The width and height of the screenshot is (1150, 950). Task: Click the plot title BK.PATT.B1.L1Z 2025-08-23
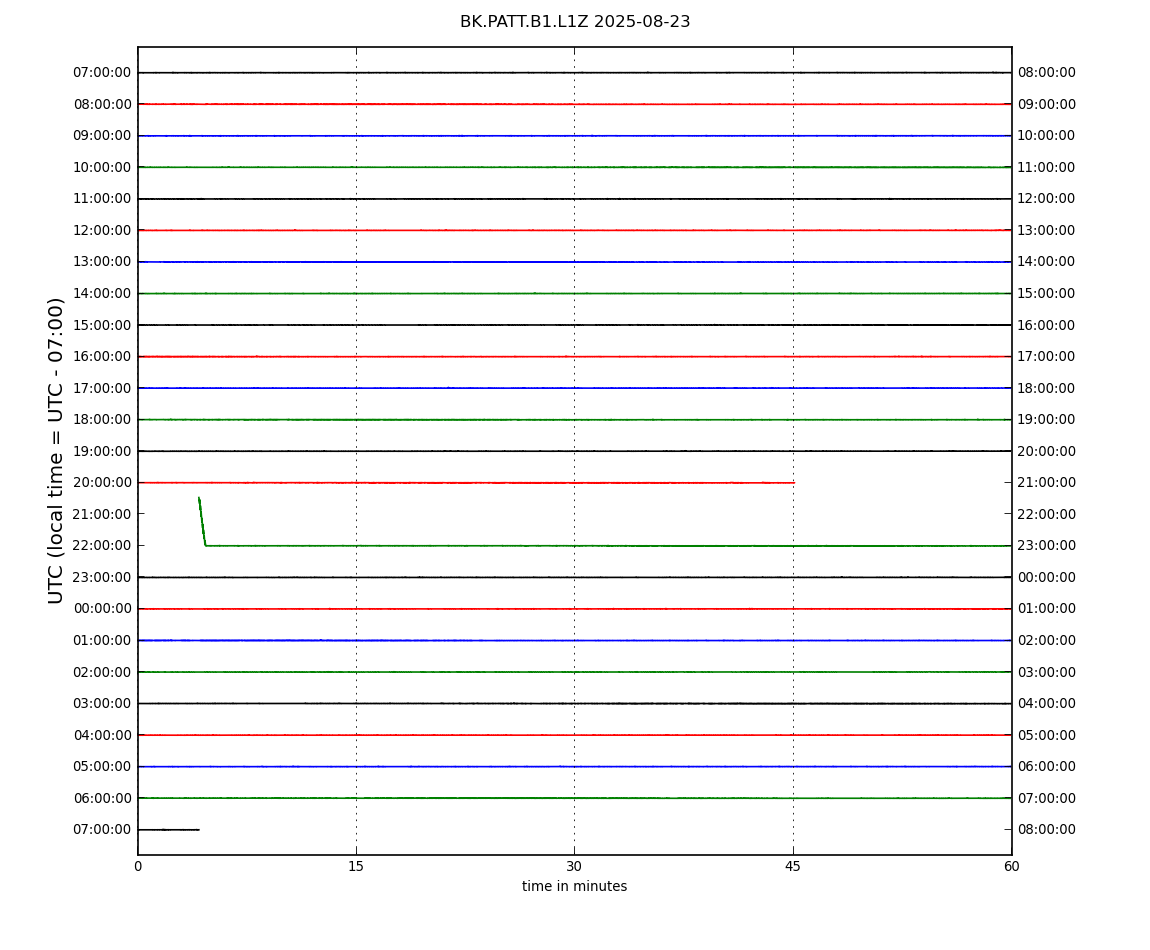(x=575, y=22)
